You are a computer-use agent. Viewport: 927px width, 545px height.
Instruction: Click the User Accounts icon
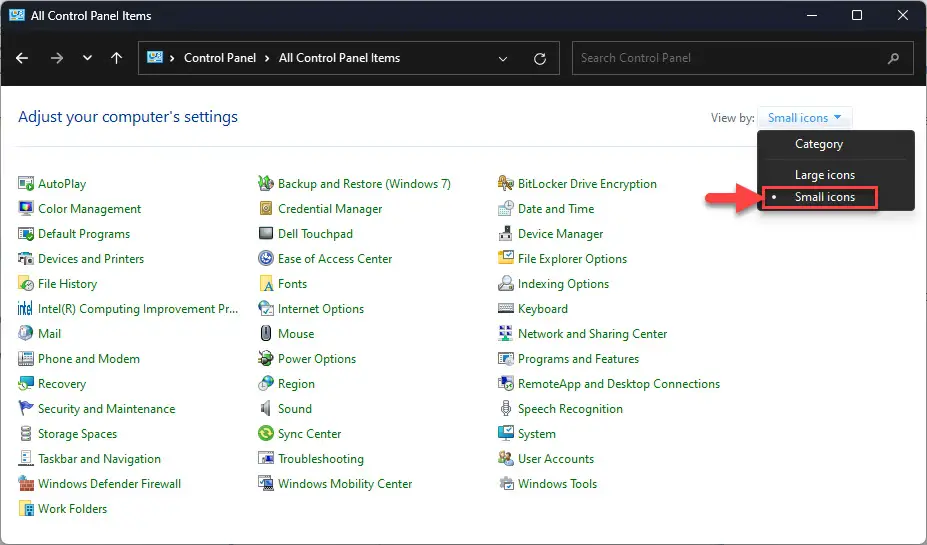(x=505, y=459)
